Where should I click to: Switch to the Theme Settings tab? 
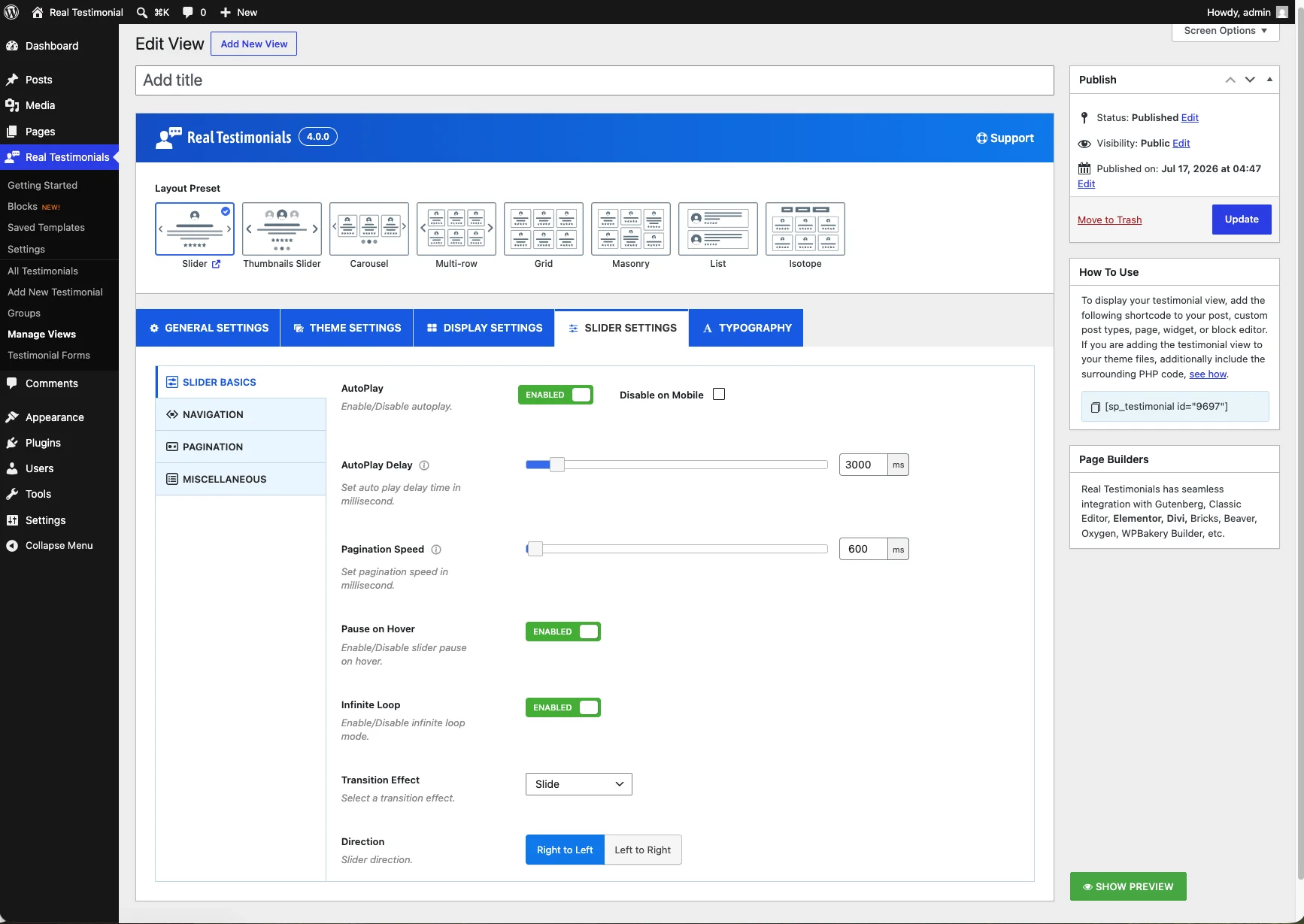tap(347, 328)
